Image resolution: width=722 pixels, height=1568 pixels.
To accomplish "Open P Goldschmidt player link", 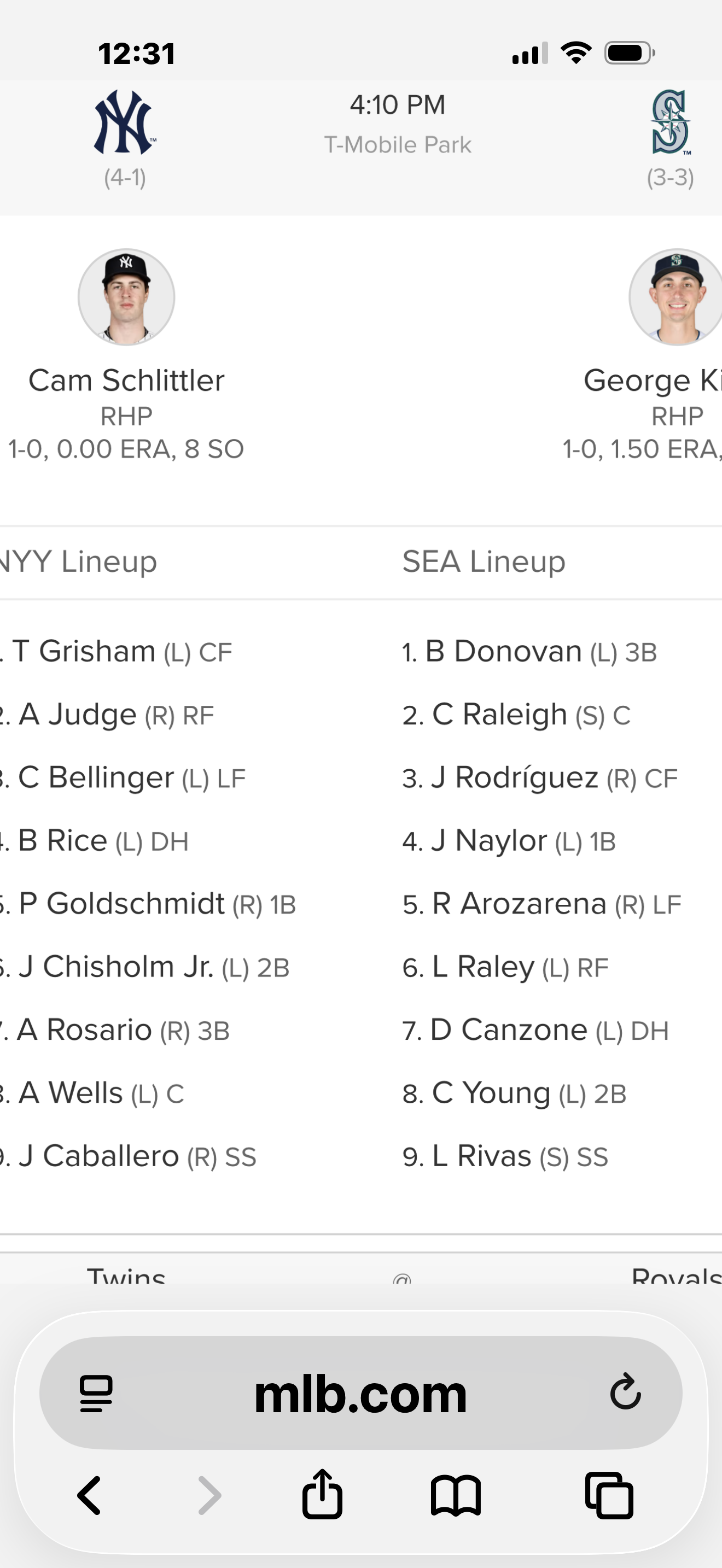I will [121, 904].
